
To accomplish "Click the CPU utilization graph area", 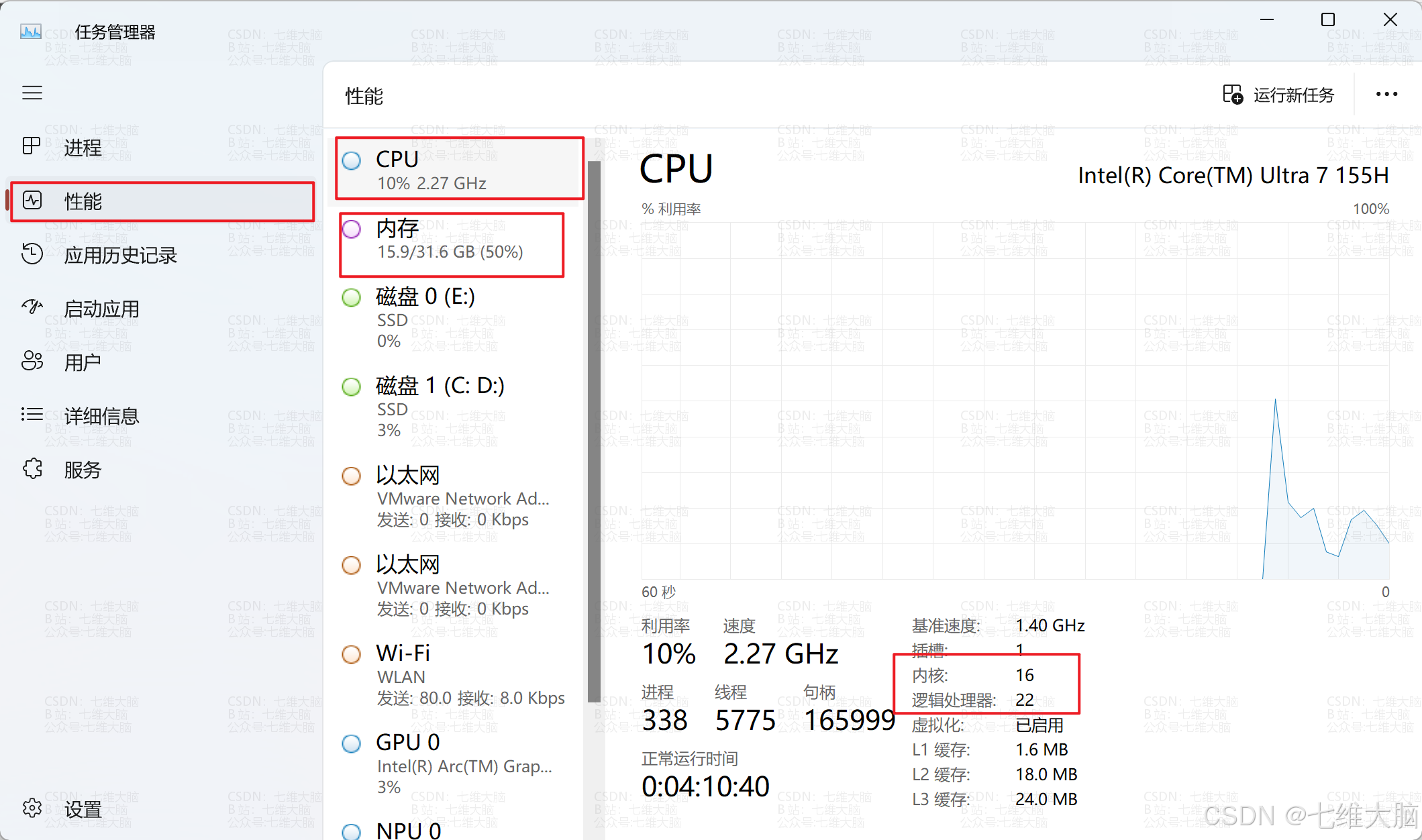I will pos(1015,401).
